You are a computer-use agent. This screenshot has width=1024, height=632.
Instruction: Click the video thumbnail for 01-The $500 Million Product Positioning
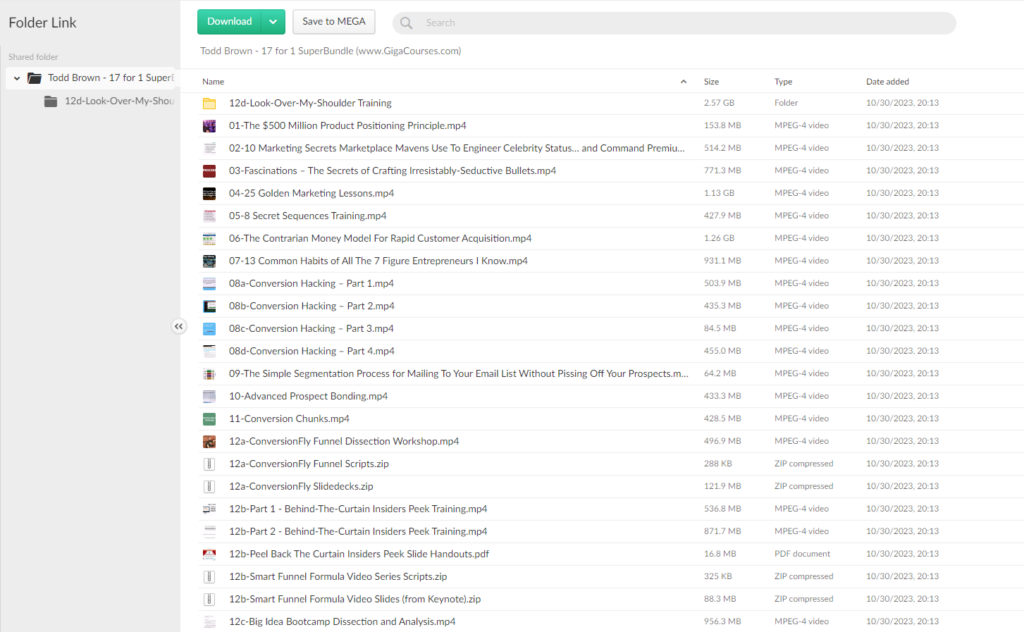[209, 126]
